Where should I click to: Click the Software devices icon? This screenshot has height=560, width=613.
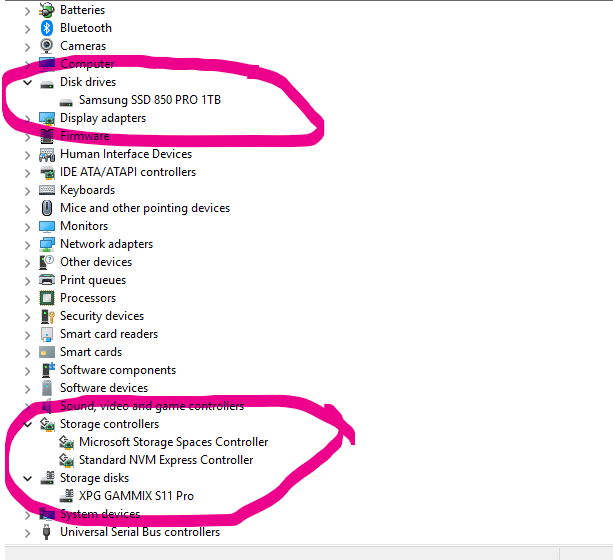click(x=47, y=388)
